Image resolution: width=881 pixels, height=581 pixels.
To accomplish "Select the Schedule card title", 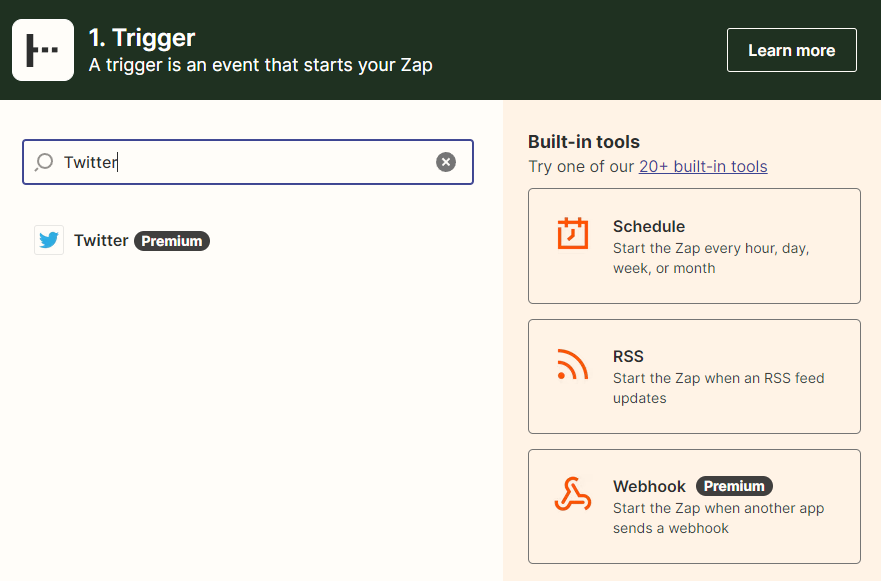I will pyautogui.click(x=649, y=226).
